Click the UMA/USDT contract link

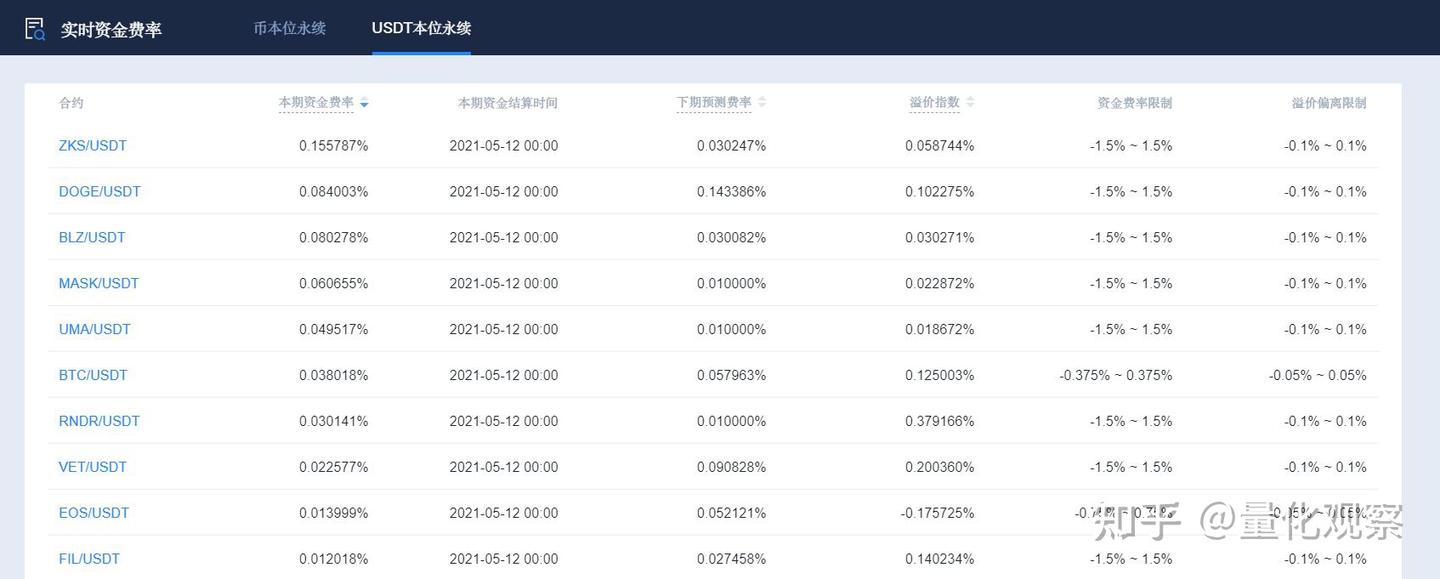point(94,328)
